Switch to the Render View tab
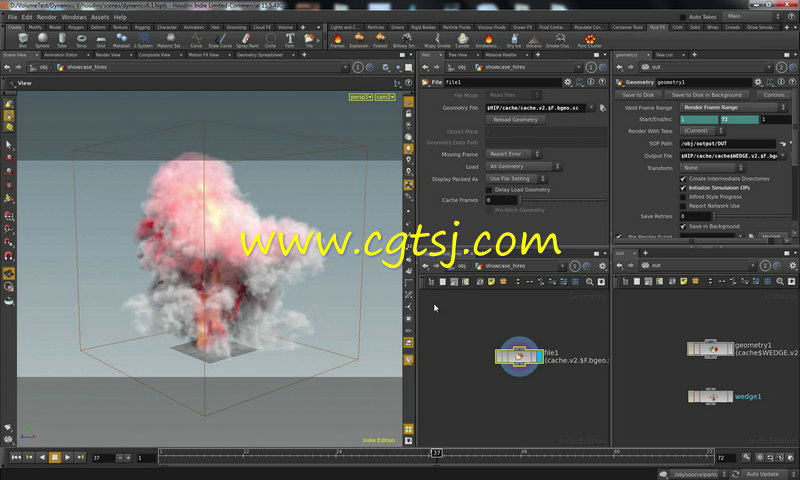Viewport: 800px width, 480px height. (108, 55)
